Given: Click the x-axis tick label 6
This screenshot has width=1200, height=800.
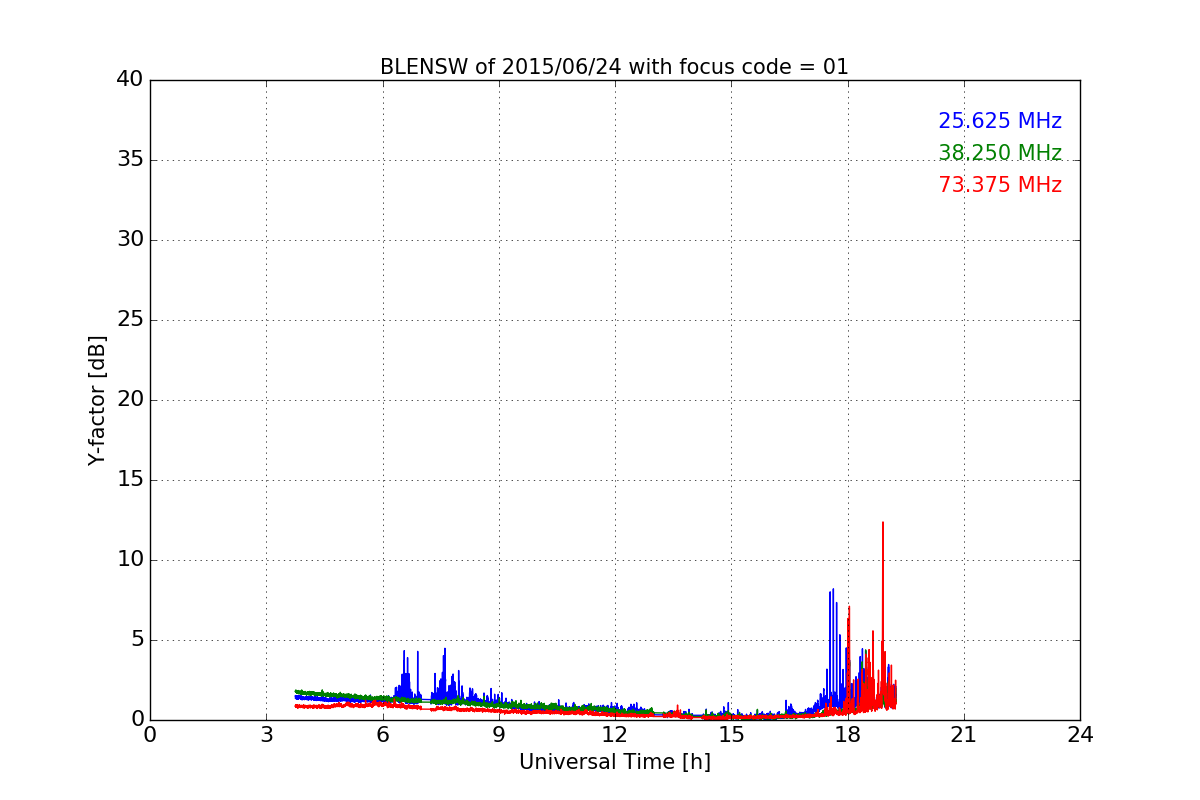Looking at the screenshot, I should pyautogui.click(x=383, y=735).
